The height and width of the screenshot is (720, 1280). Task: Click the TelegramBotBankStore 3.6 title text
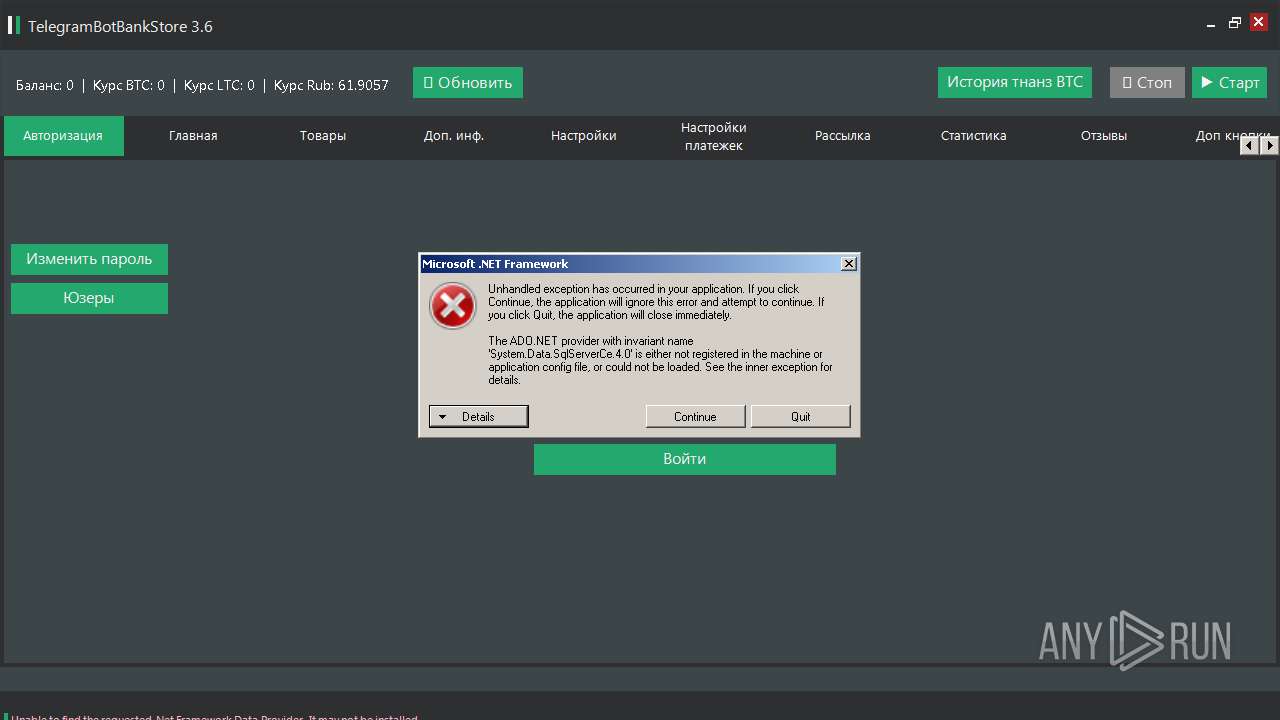tap(120, 27)
